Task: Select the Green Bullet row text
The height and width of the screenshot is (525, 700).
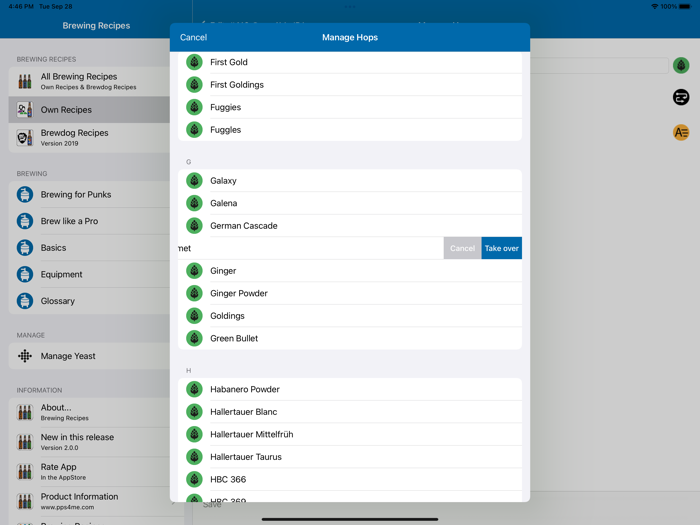Action: [x=234, y=338]
